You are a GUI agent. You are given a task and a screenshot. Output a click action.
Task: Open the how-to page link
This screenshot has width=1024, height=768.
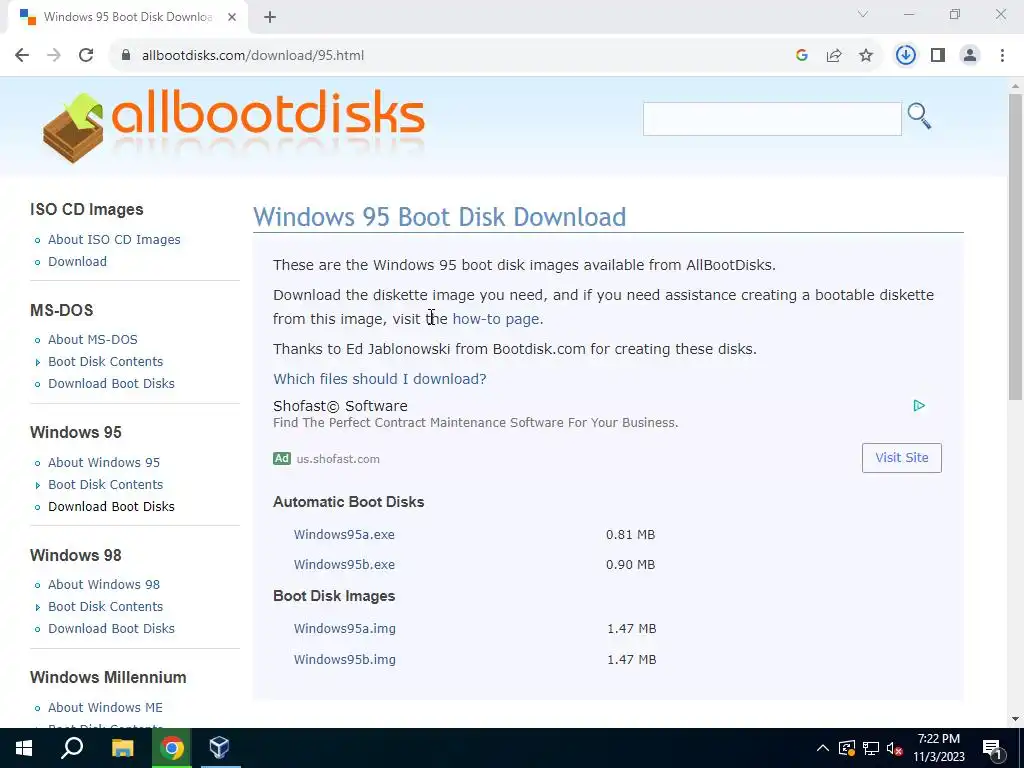tap(496, 319)
